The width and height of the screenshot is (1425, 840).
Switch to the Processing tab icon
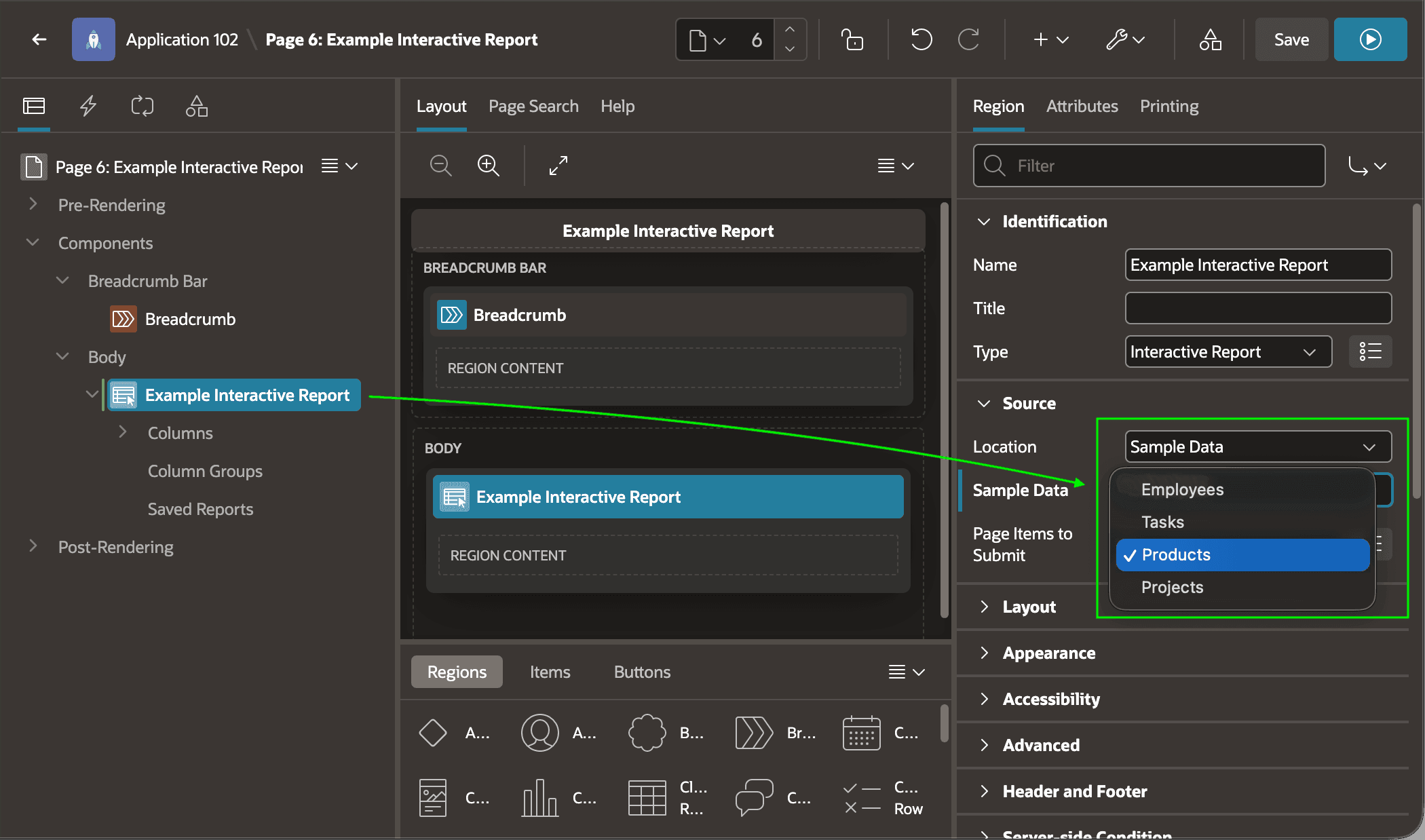142,106
